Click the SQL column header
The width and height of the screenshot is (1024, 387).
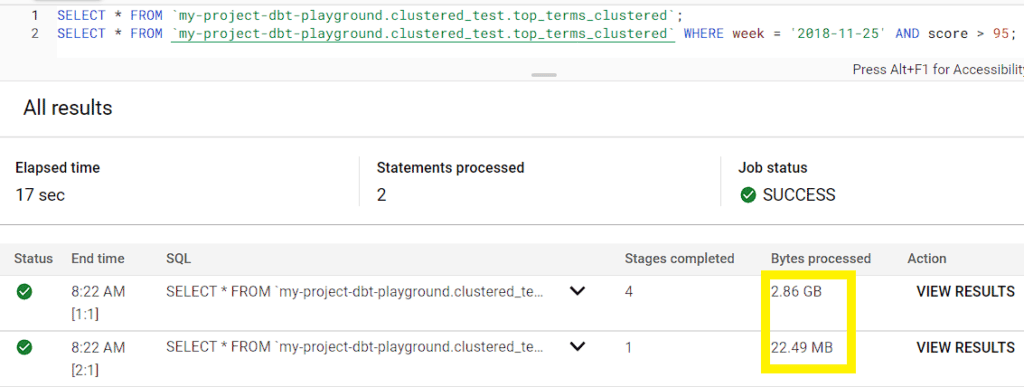(178, 258)
